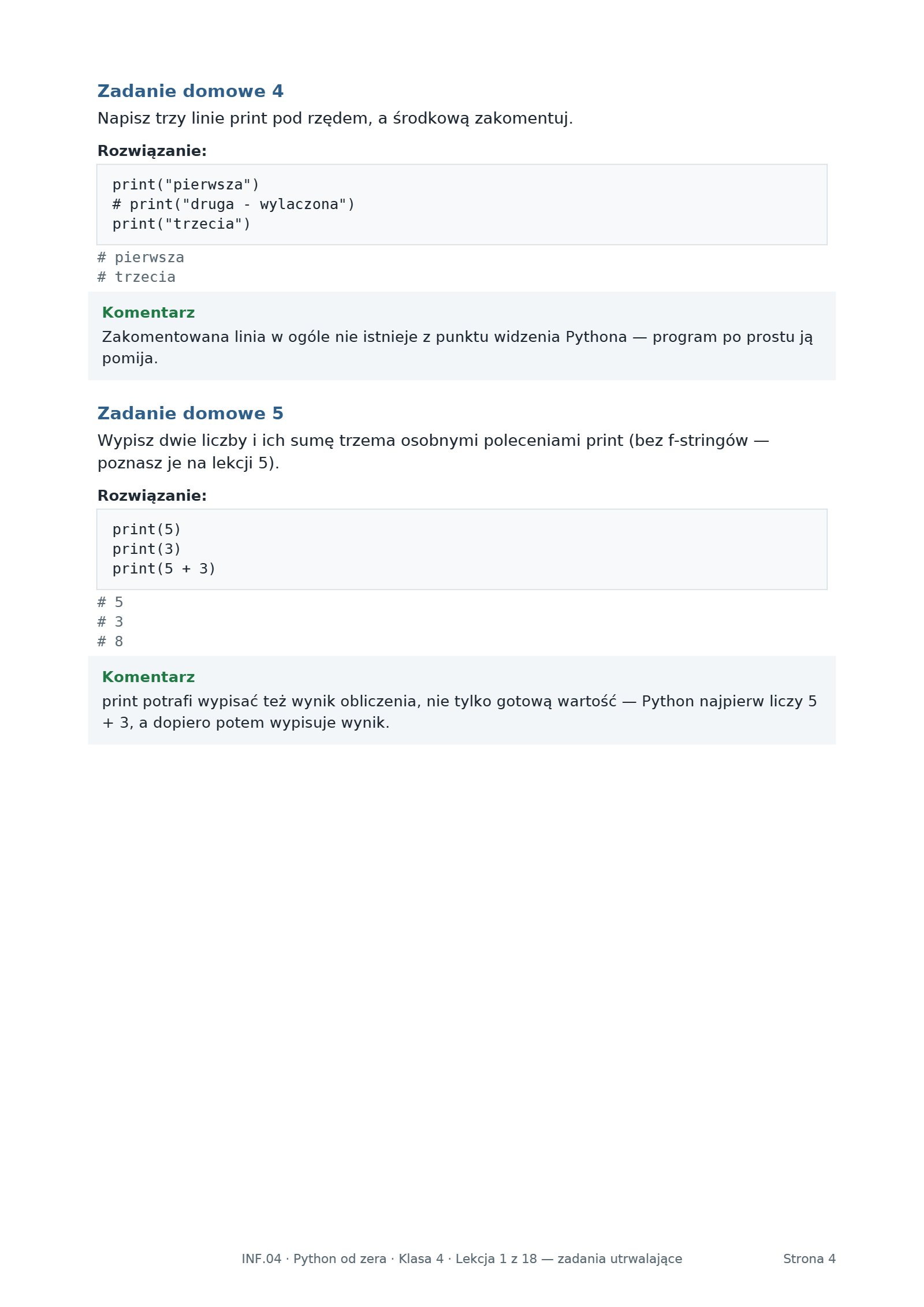Click the commented line # print("druga - wylaczona")
The width and height of the screenshot is (924, 1307).
[x=233, y=204]
